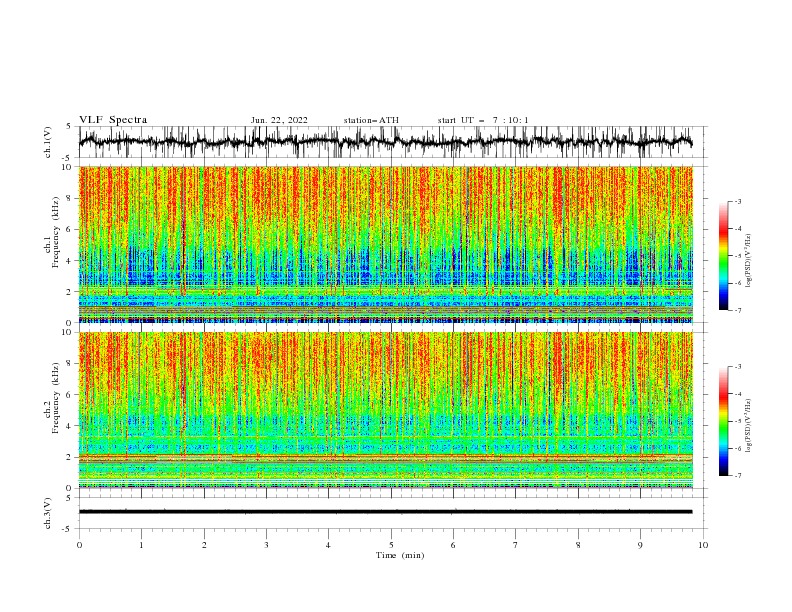The height and width of the screenshot is (612, 792).
Task: Click time axis tick label "8"
Action: (x=578, y=545)
